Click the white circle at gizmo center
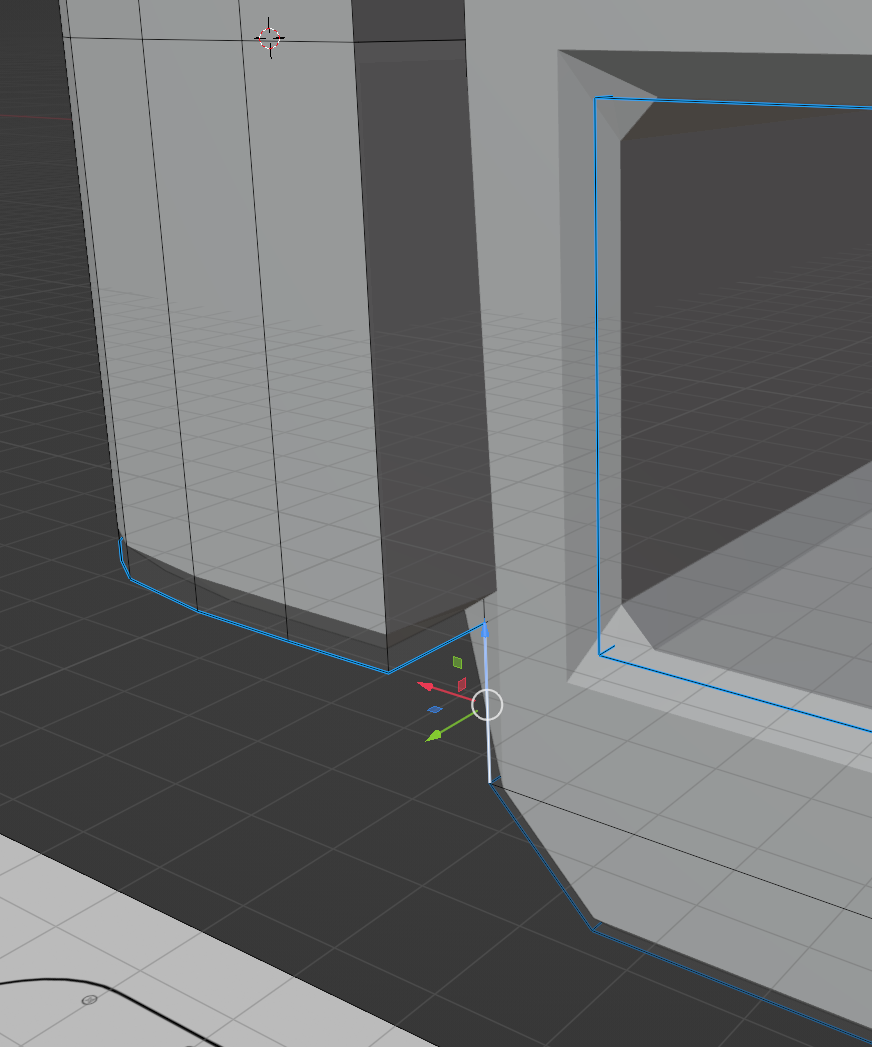872x1047 pixels. point(487,704)
